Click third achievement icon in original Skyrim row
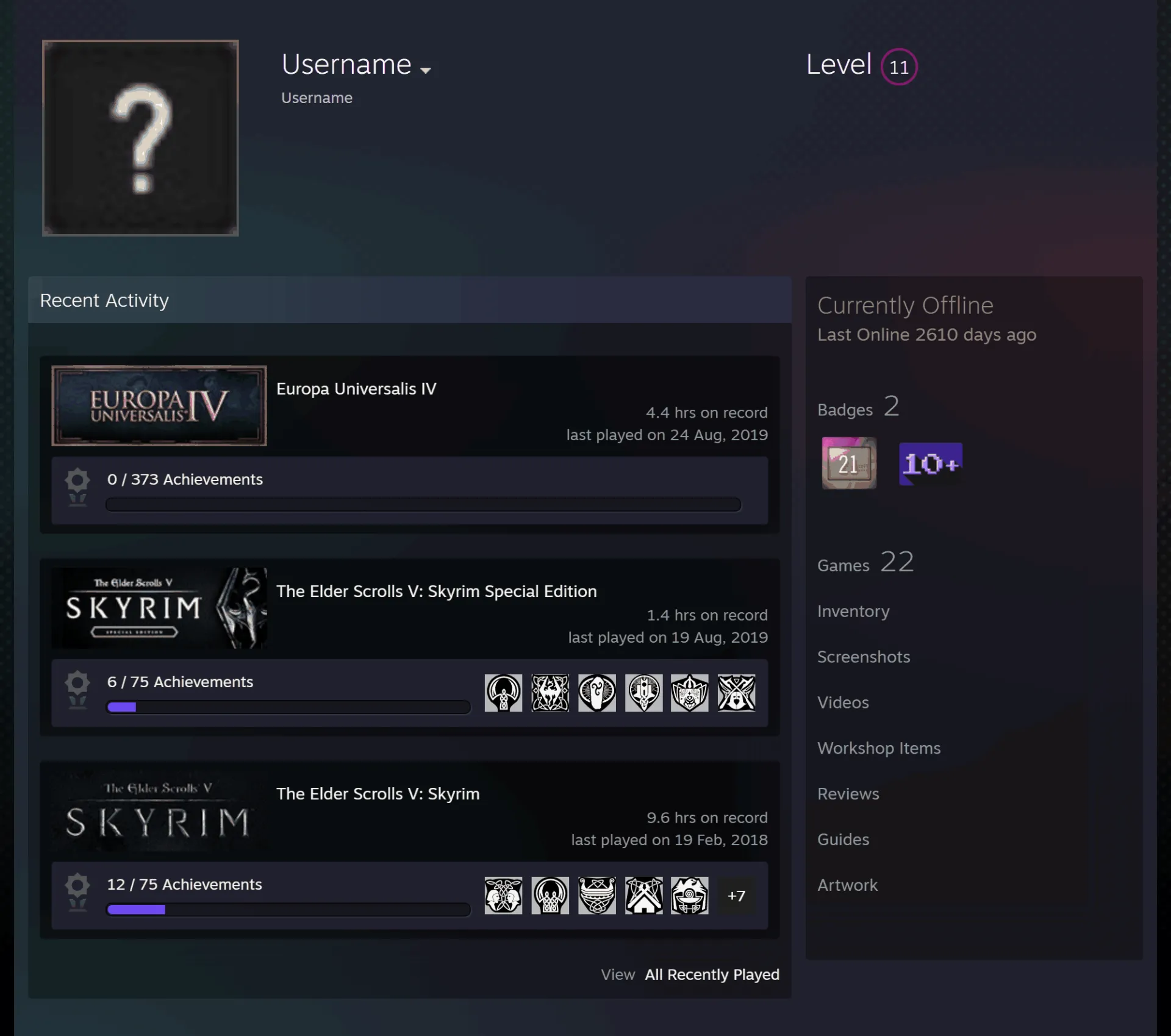 point(597,895)
